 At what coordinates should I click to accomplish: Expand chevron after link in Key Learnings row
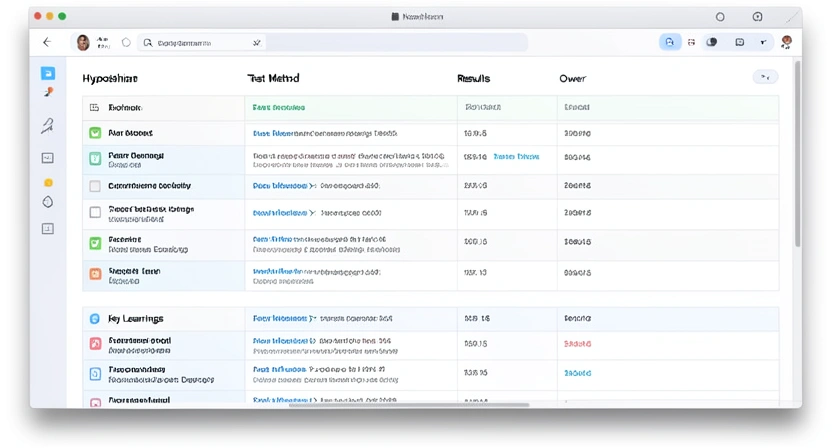pos(313,318)
